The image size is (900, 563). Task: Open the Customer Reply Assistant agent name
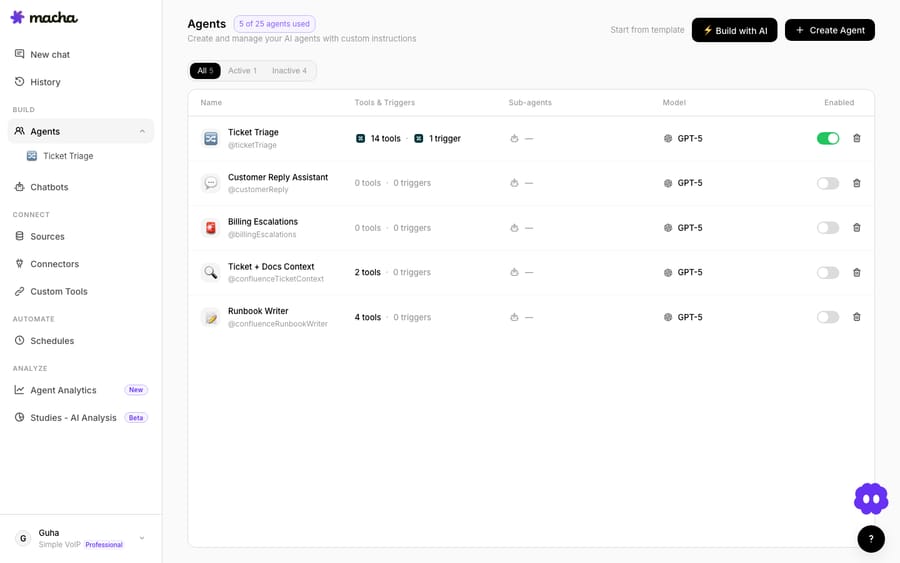pyautogui.click(x=278, y=177)
